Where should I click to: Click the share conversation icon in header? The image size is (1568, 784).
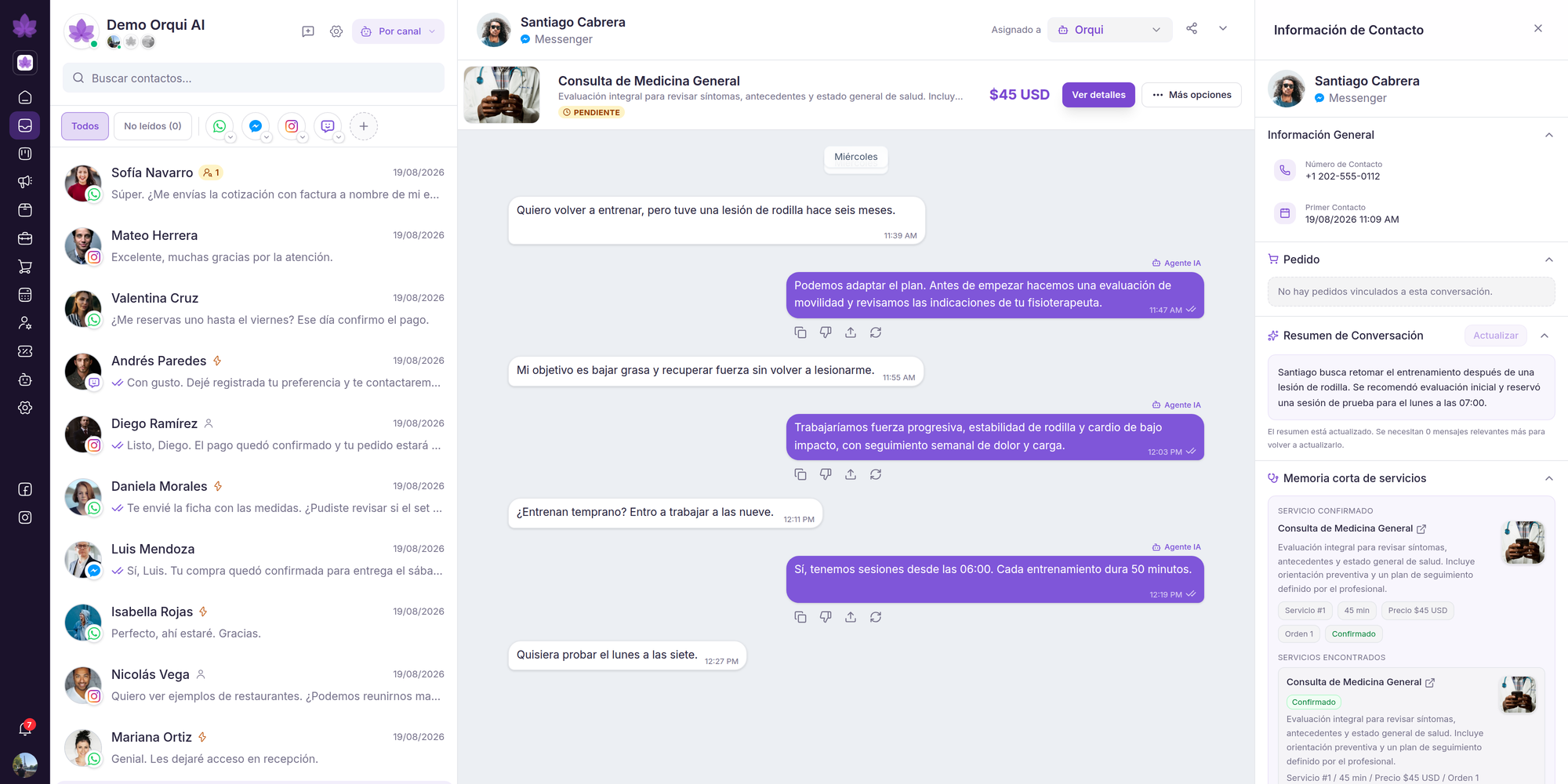point(1192,29)
